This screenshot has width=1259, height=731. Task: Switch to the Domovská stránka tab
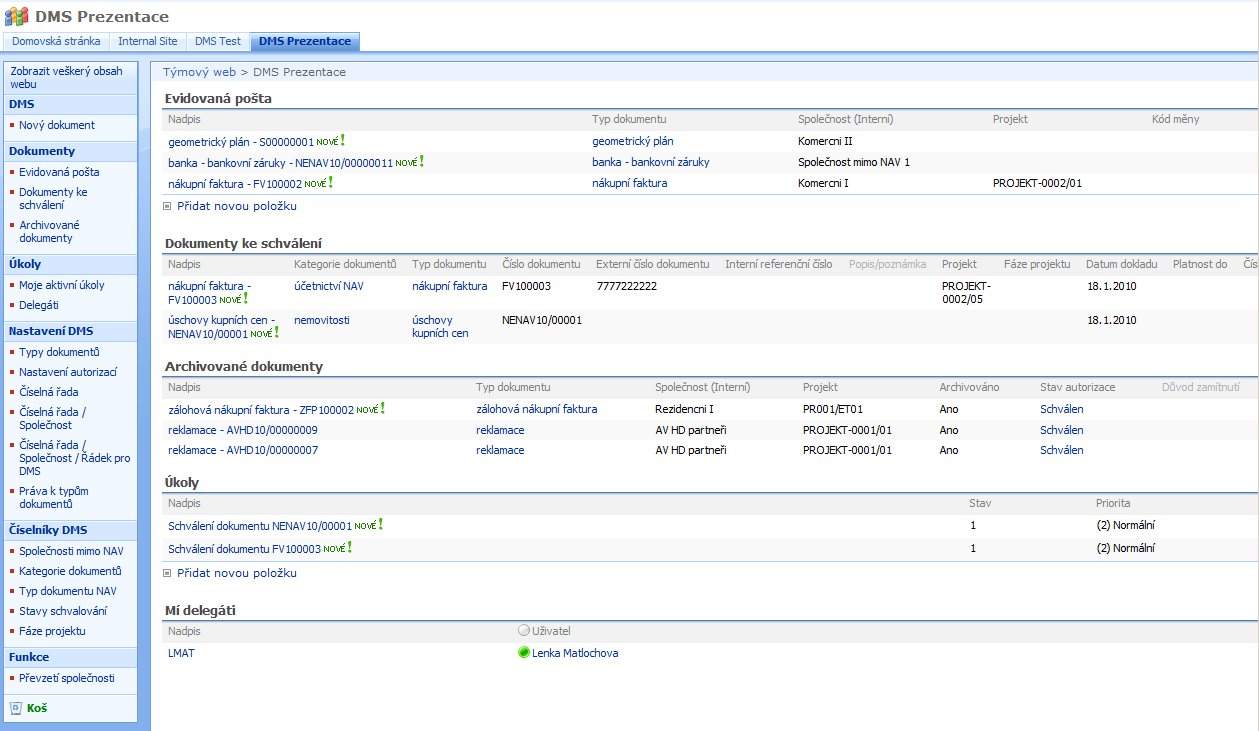(x=56, y=41)
